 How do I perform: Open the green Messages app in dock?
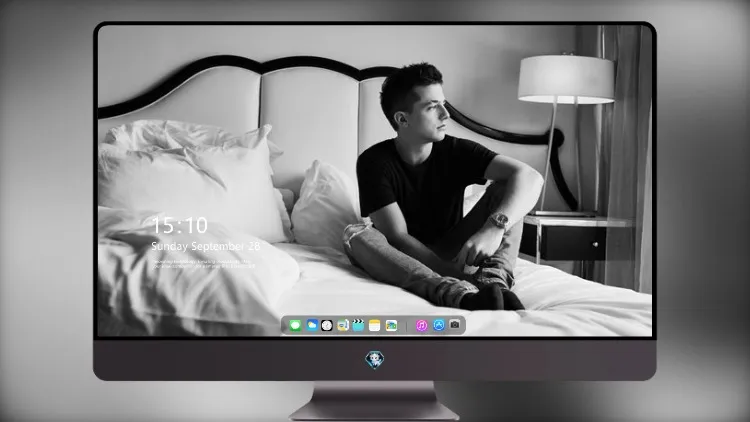point(295,326)
